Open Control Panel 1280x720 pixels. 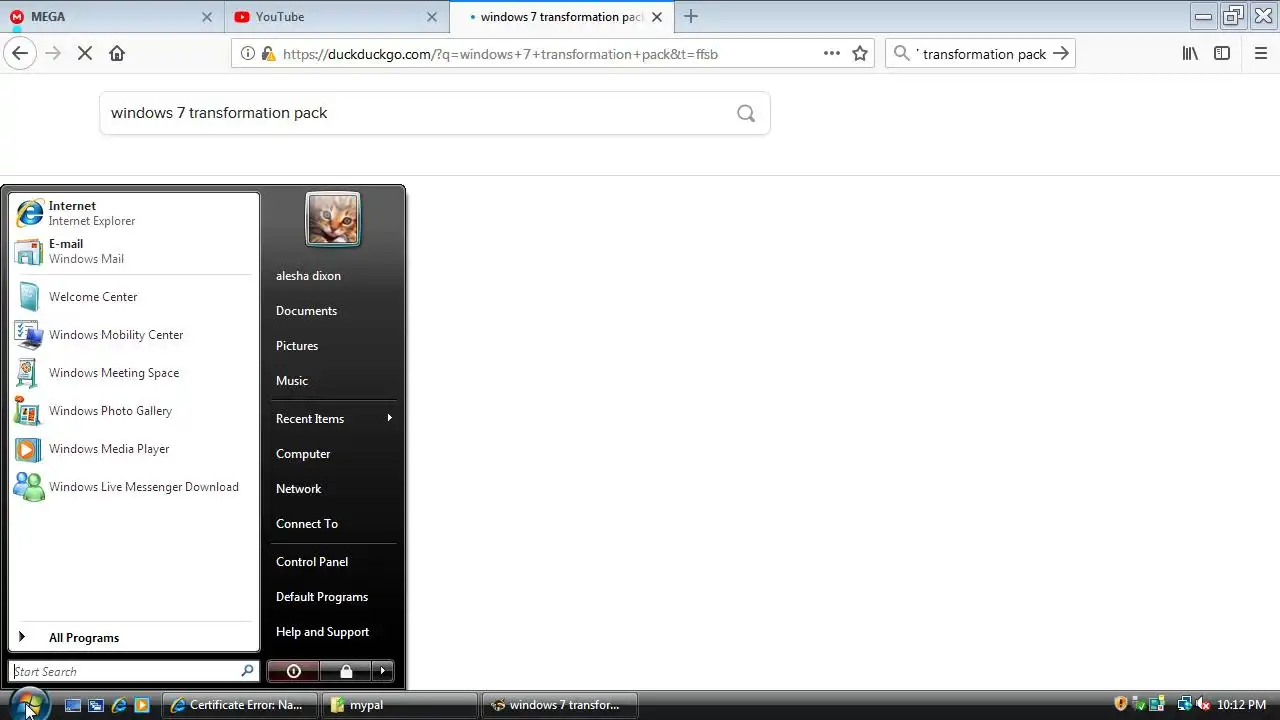(333, 562)
